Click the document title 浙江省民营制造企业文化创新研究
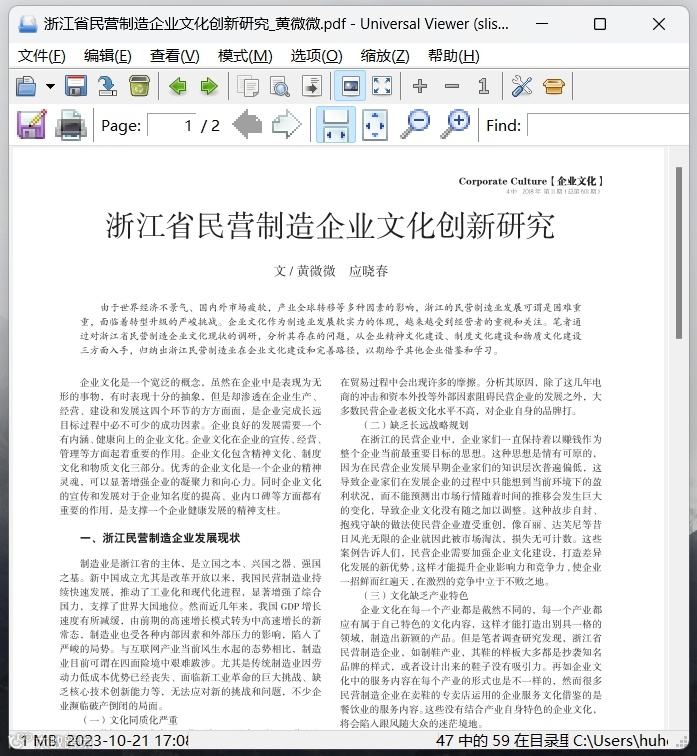 point(330,226)
